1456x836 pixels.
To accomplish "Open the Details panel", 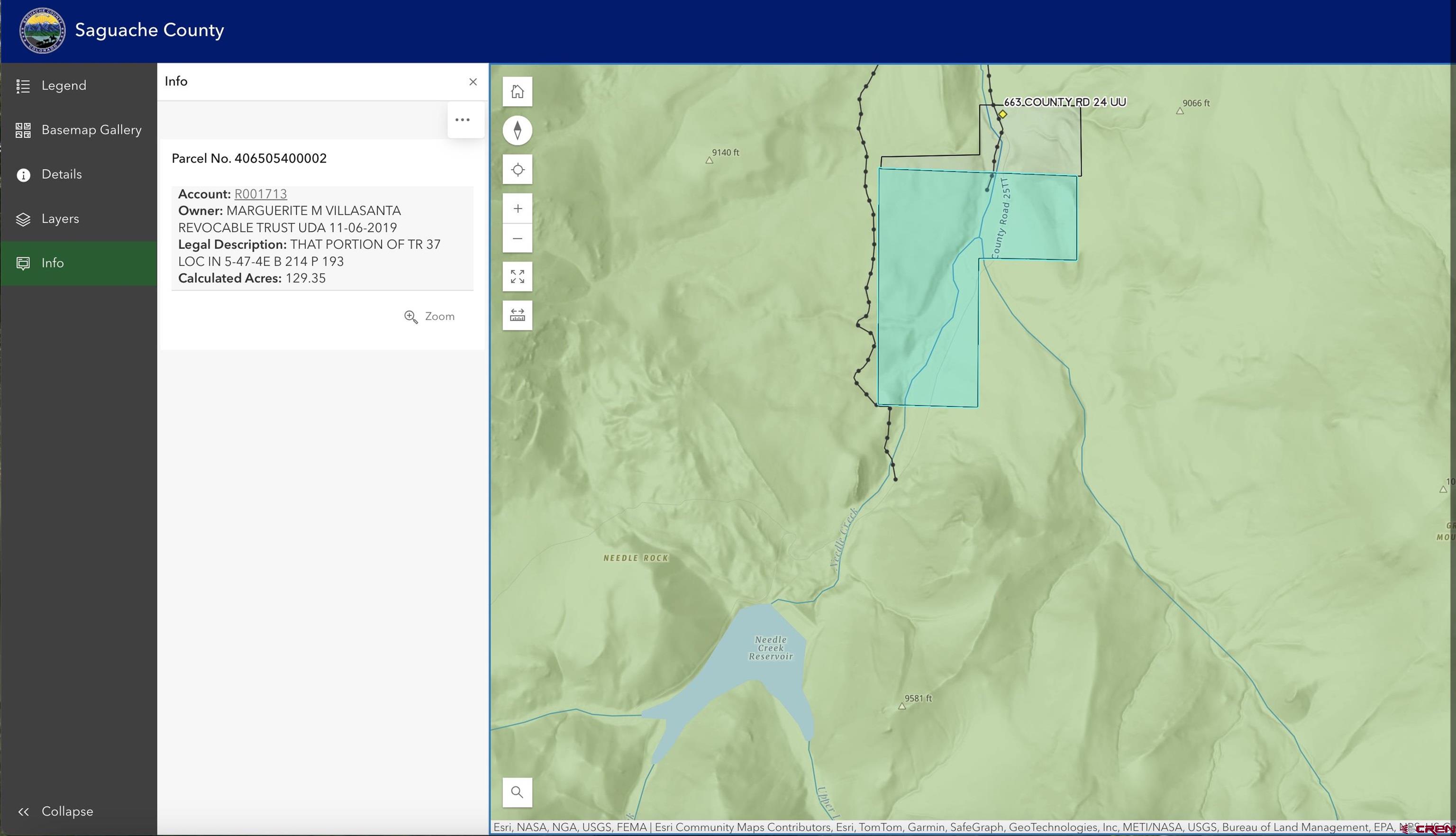I will 62,174.
